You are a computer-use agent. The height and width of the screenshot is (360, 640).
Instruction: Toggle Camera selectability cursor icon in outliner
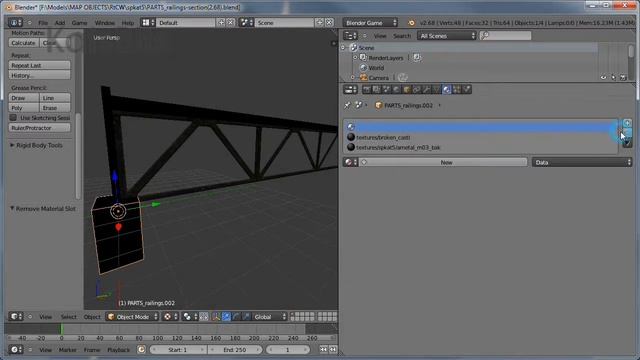pyautogui.click(x=613, y=77)
